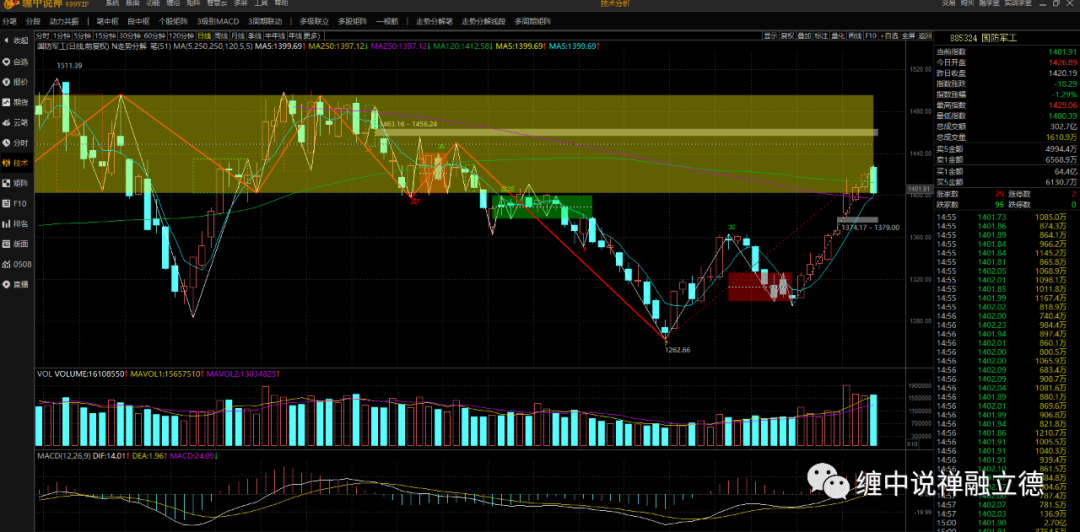Switch to 分时 clock icon in sidebar
This screenshot has width=1080, height=532.
(16, 143)
